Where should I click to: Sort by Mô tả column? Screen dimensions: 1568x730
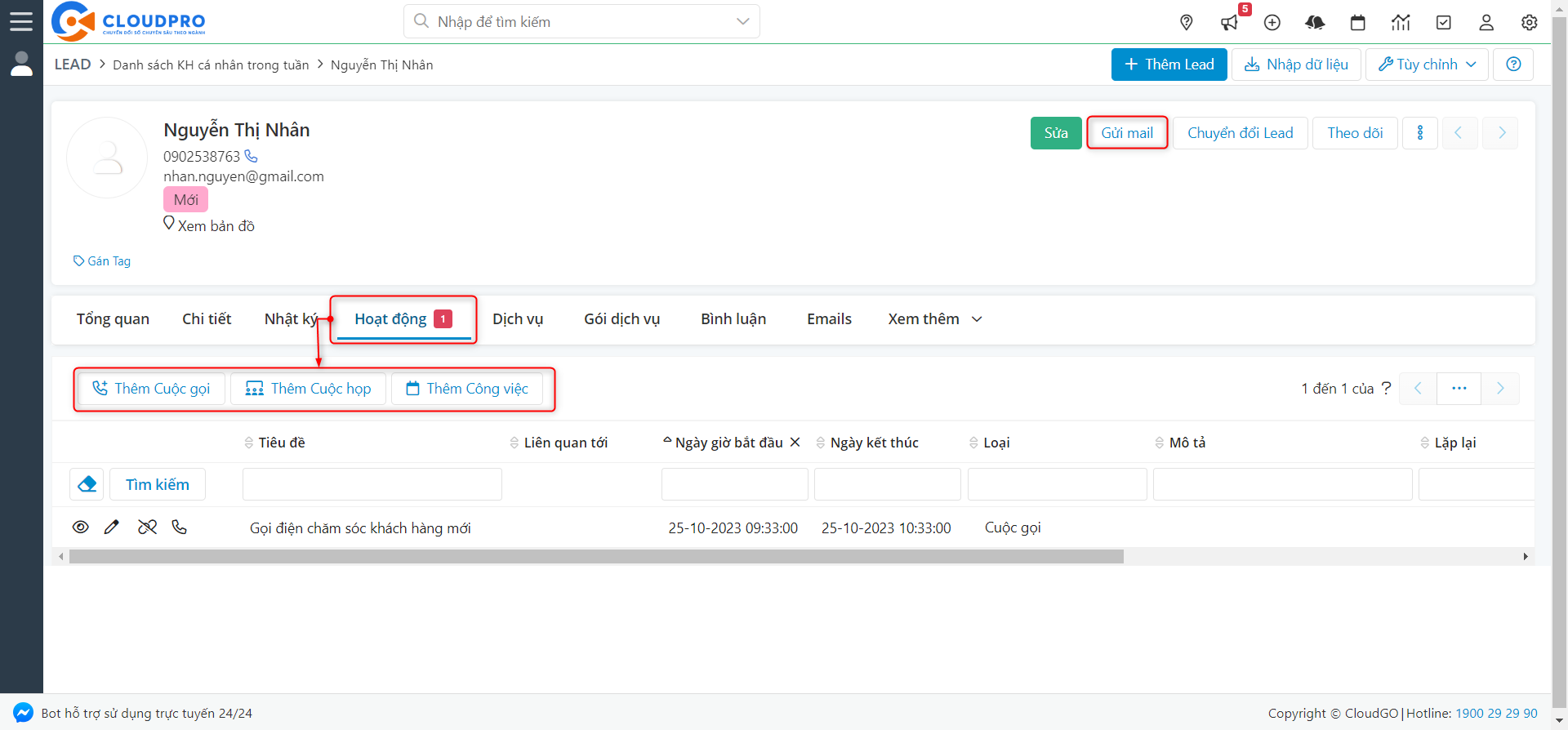(1180, 443)
